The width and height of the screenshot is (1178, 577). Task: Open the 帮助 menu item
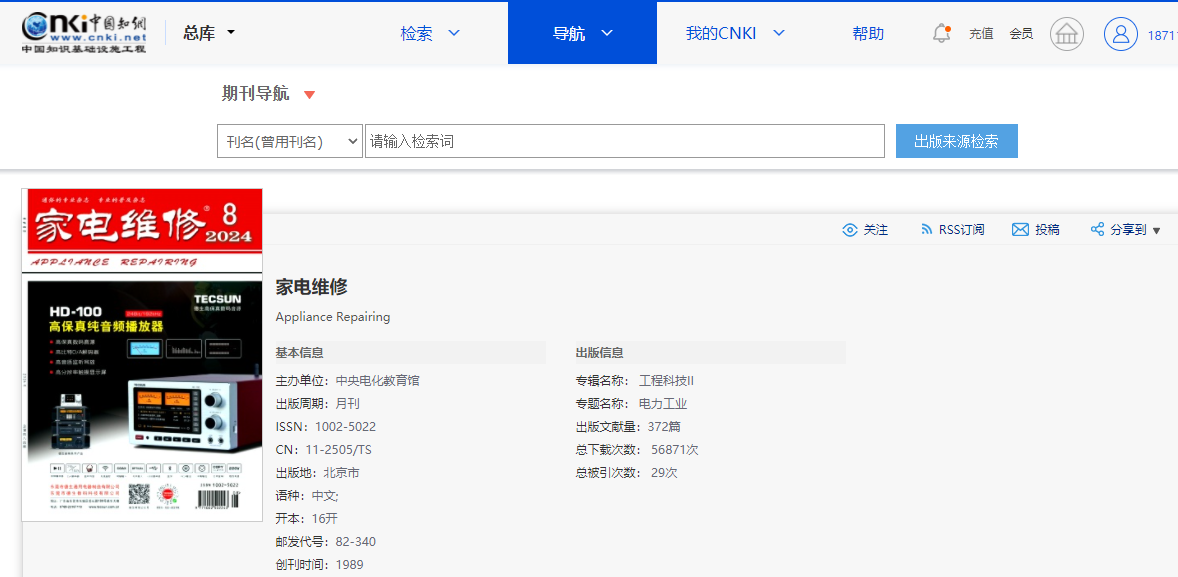tap(868, 33)
